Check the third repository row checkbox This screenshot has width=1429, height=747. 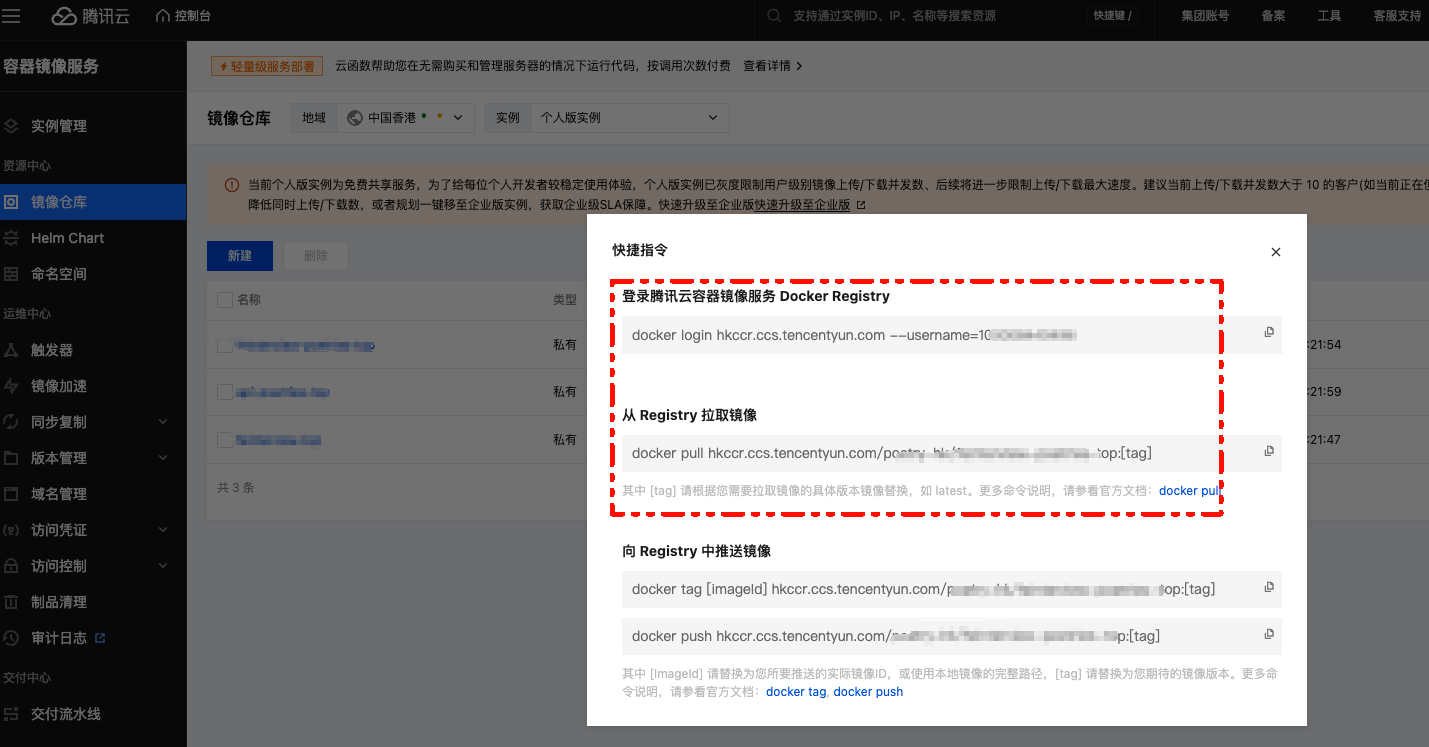click(x=225, y=439)
